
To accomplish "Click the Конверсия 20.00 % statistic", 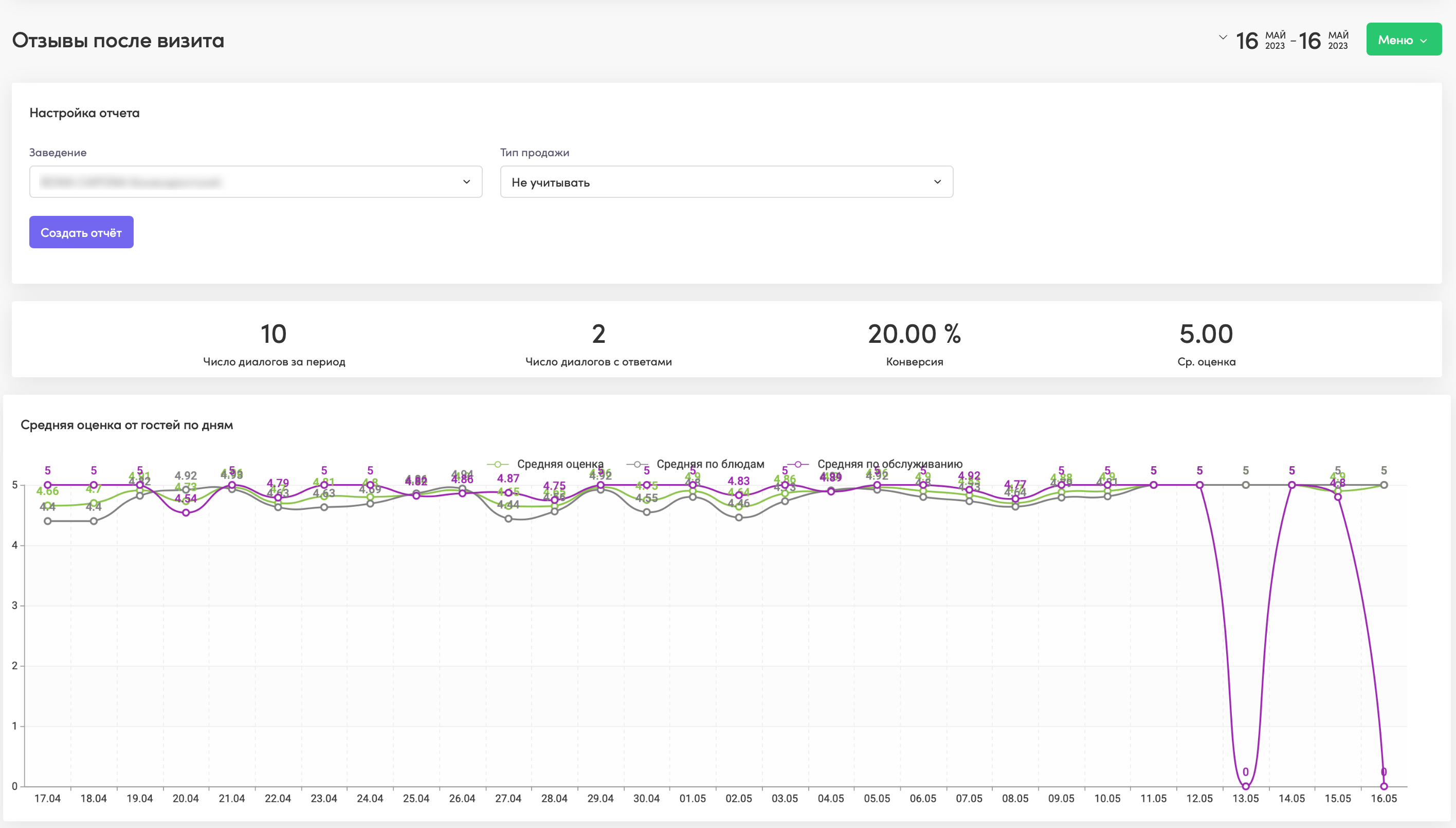I will pos(915,343).
